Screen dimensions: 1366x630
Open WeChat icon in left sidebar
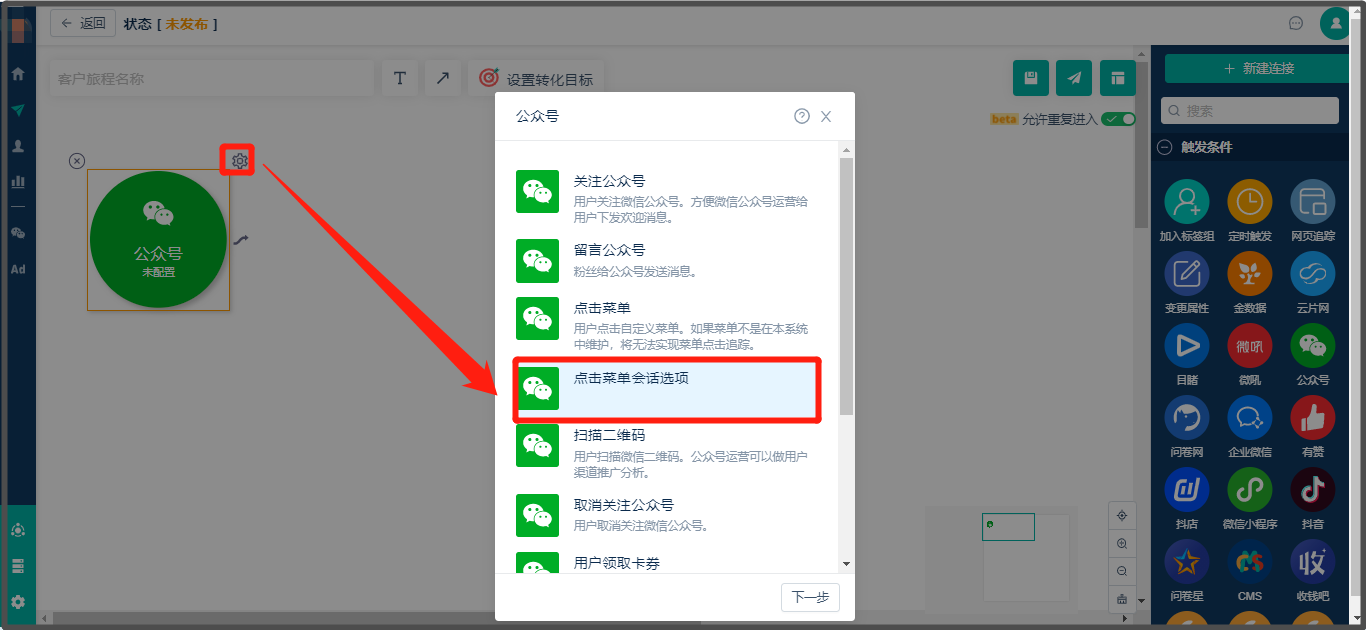pos(17,233)
